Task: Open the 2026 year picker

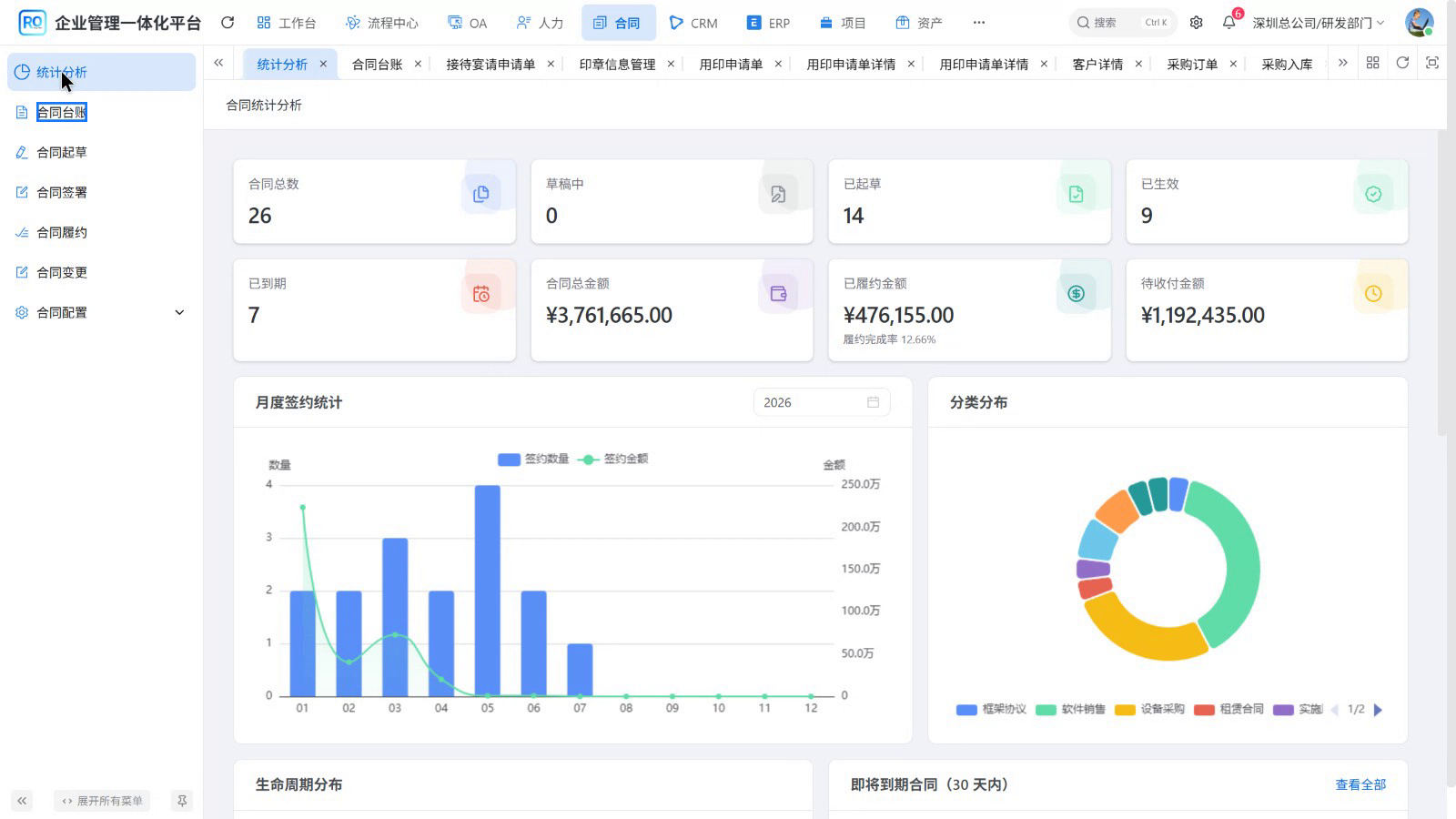Action: point(821,402)
